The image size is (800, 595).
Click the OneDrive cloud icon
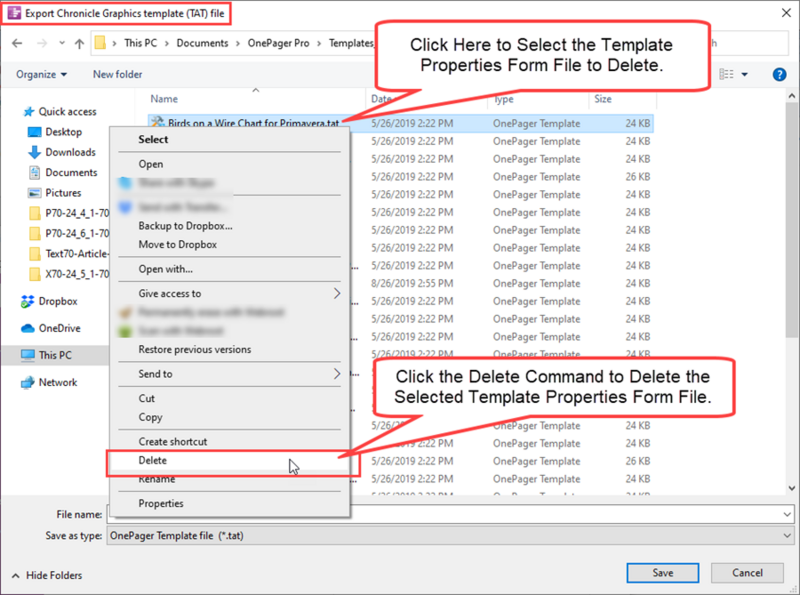(28, 329)
